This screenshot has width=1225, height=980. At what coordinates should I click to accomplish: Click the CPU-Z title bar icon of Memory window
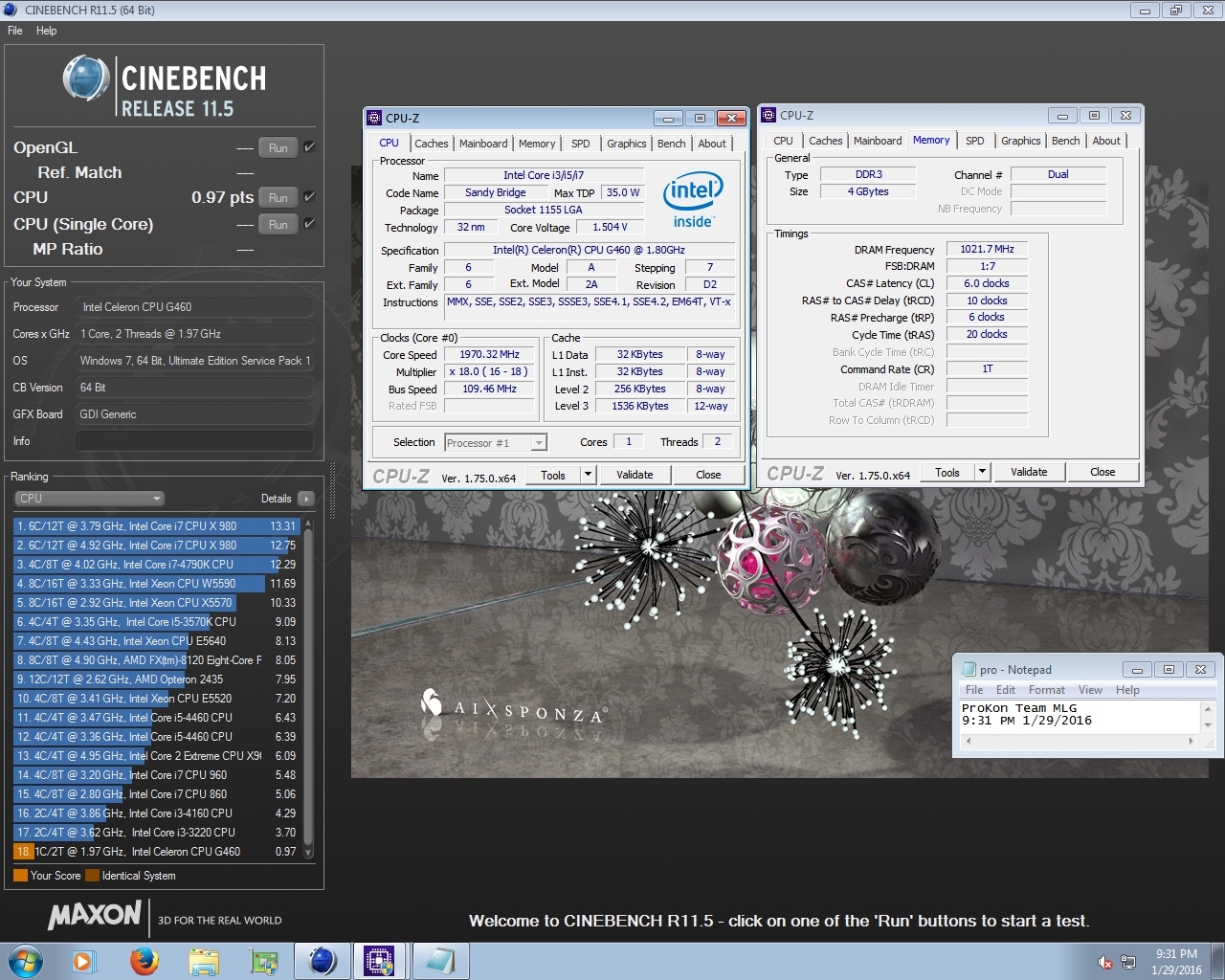click(768, 115)
